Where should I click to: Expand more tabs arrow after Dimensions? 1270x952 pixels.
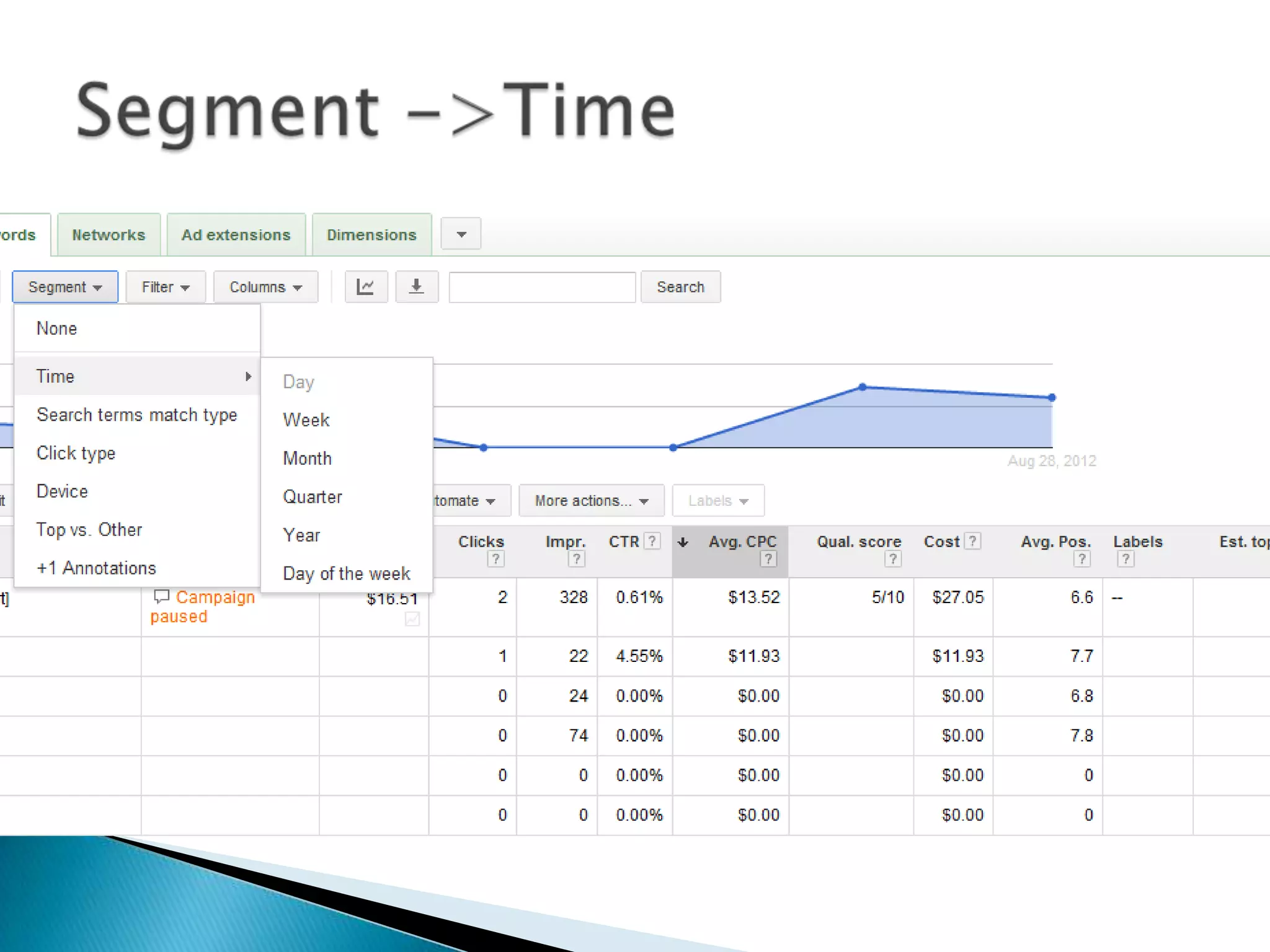point(461,234)
